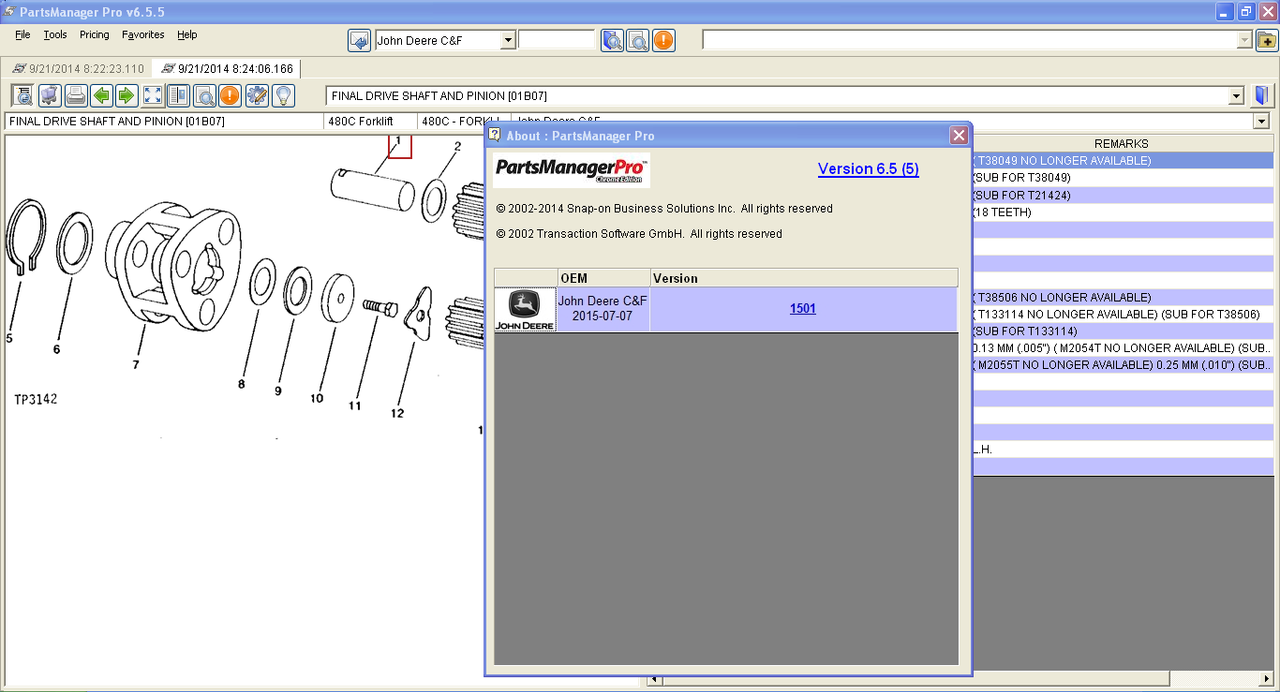
Task: Click the printer icon in toolbar
Action: [x=75, y=96]
